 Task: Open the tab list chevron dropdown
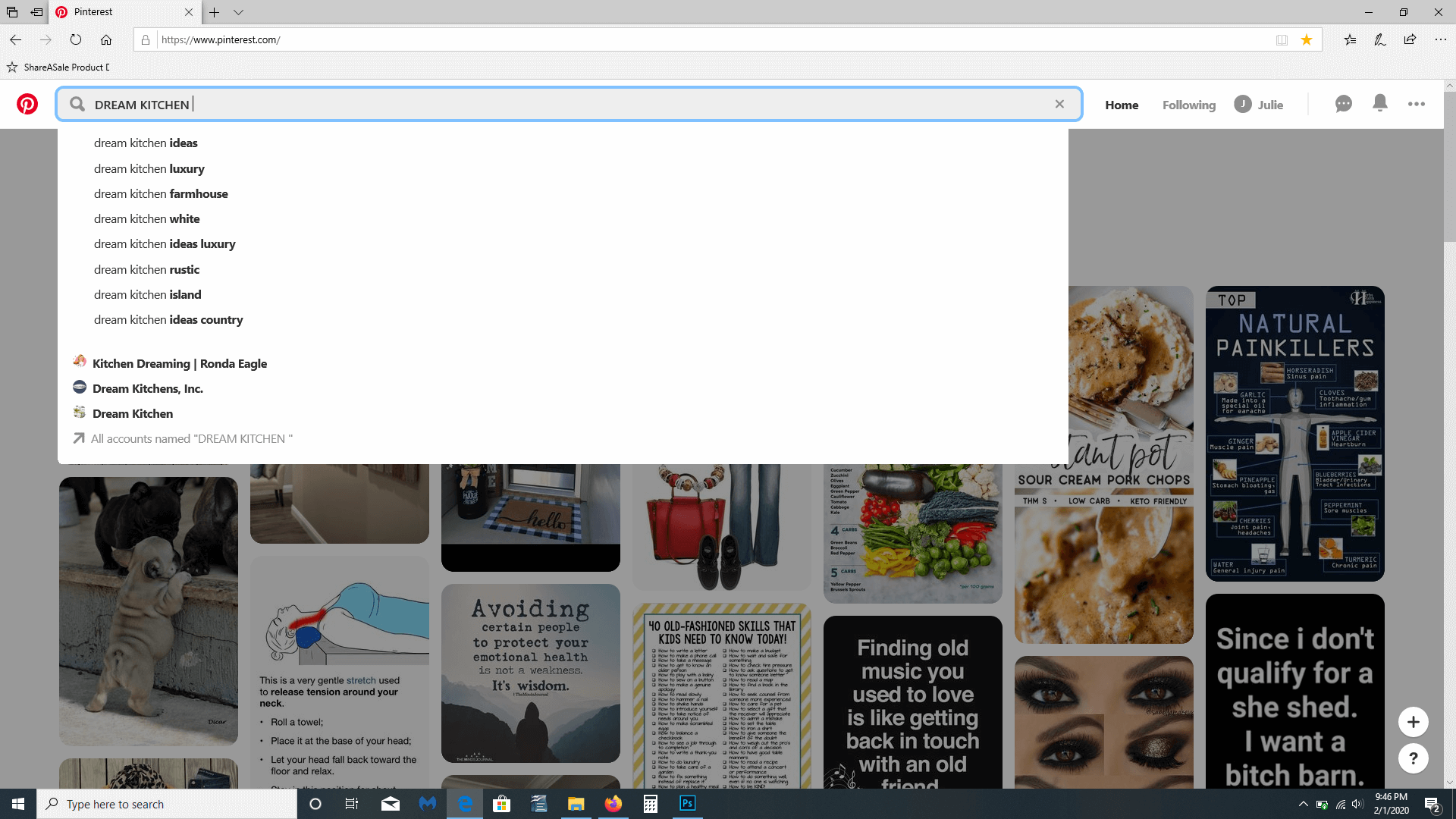click(x=238, y=12)
